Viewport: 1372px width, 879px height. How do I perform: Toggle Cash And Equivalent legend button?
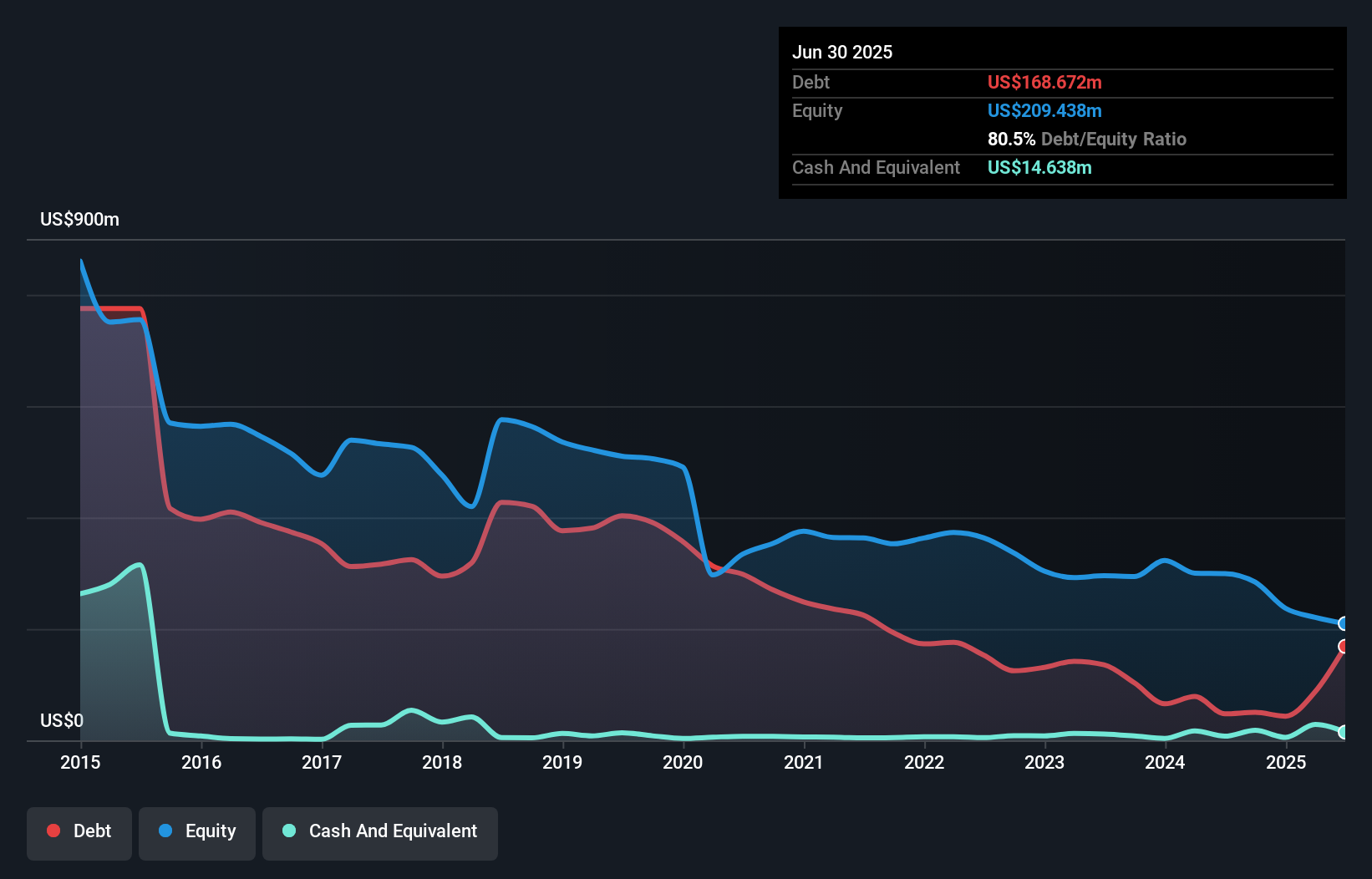(380, 832)
